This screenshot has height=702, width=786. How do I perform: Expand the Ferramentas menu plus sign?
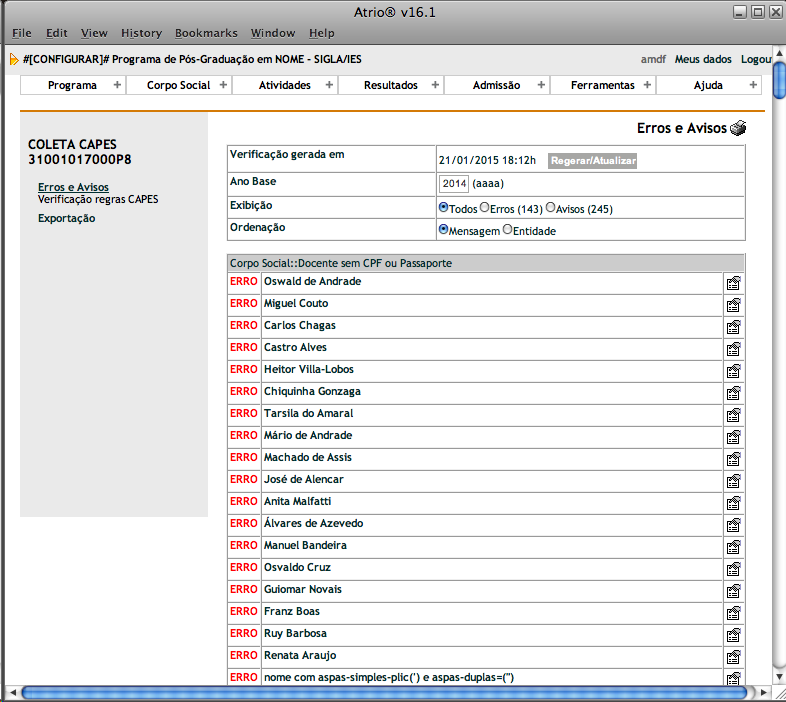647,85
